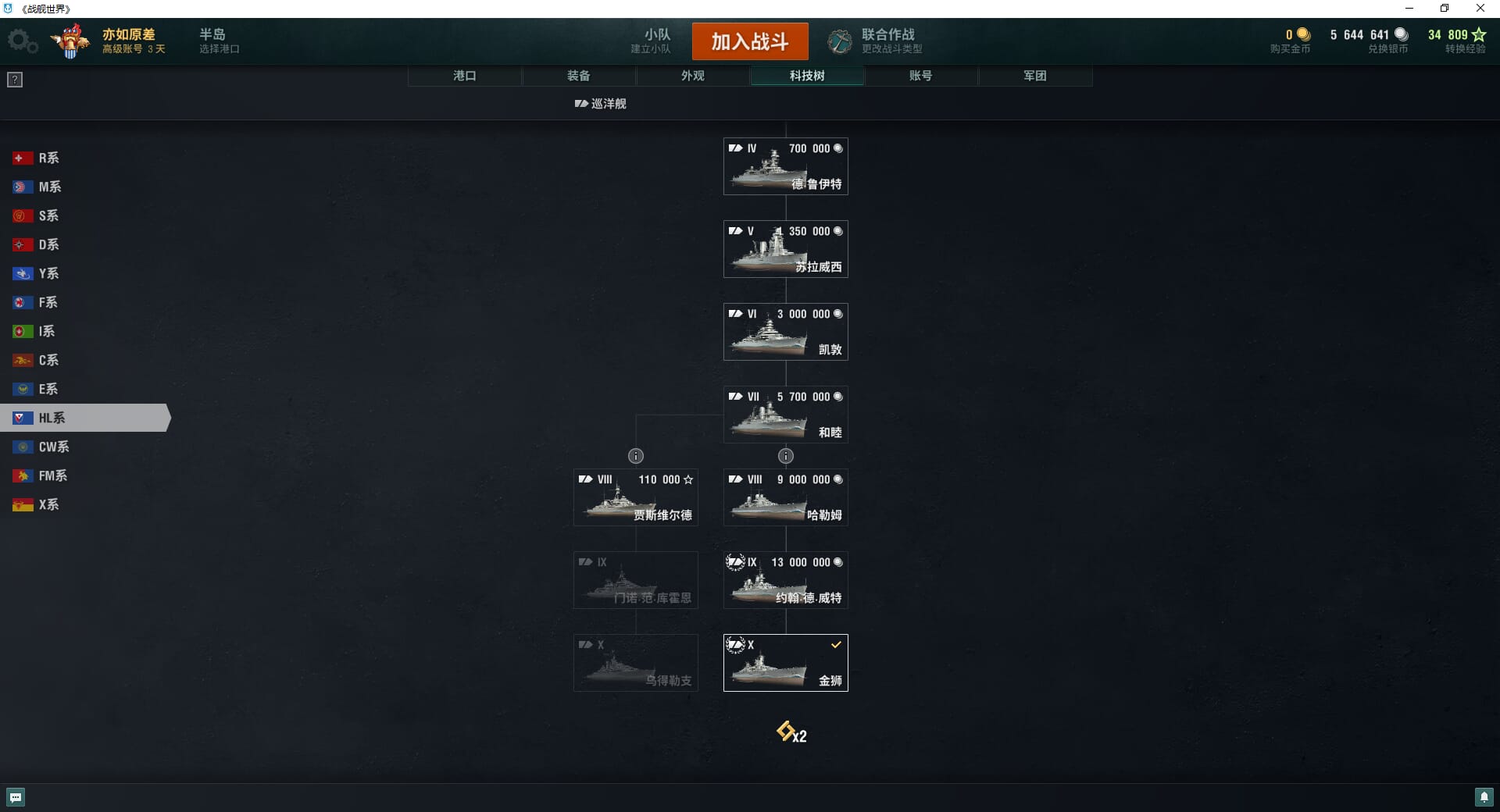Click the 加入战斗 button

[750, 41]
